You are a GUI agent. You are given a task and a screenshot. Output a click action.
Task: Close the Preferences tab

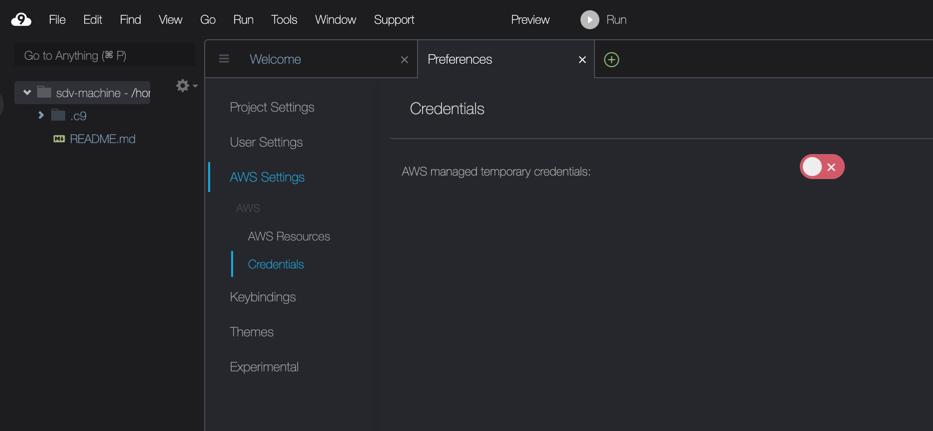point(583,60)
